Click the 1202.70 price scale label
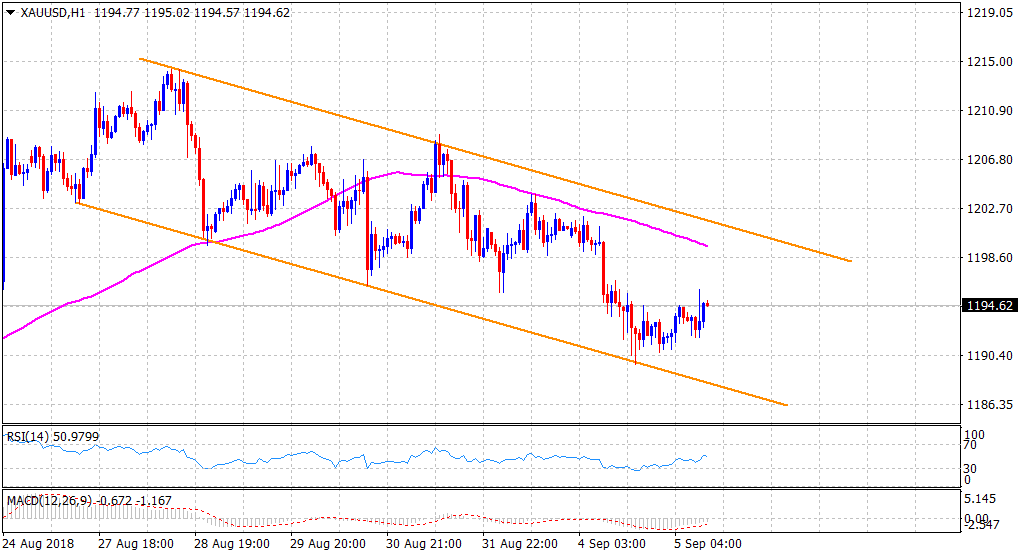 pos(984,209)
